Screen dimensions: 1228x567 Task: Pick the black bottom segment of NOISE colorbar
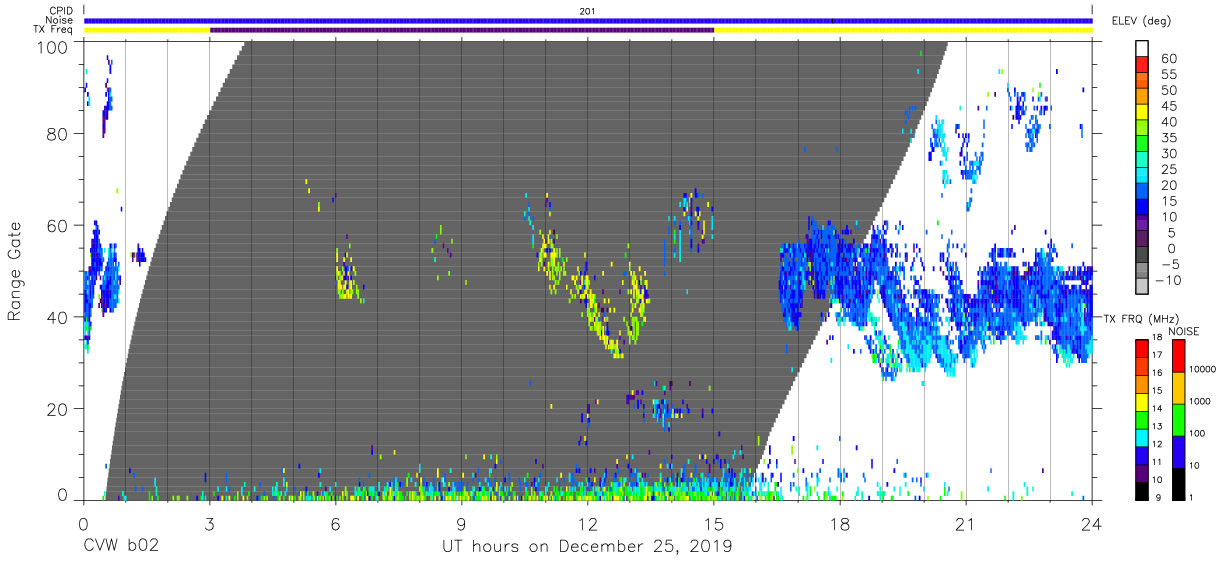1177,483
